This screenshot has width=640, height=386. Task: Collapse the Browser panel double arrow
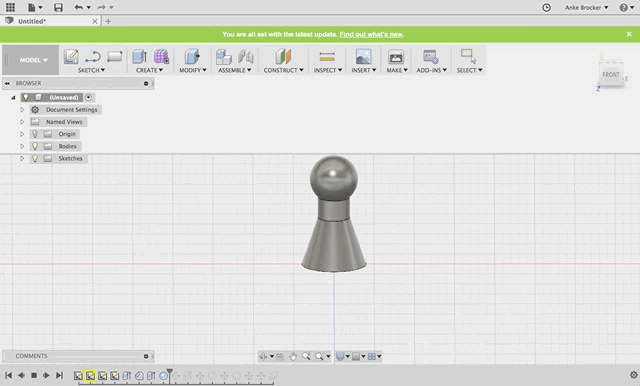coord(7,83)
